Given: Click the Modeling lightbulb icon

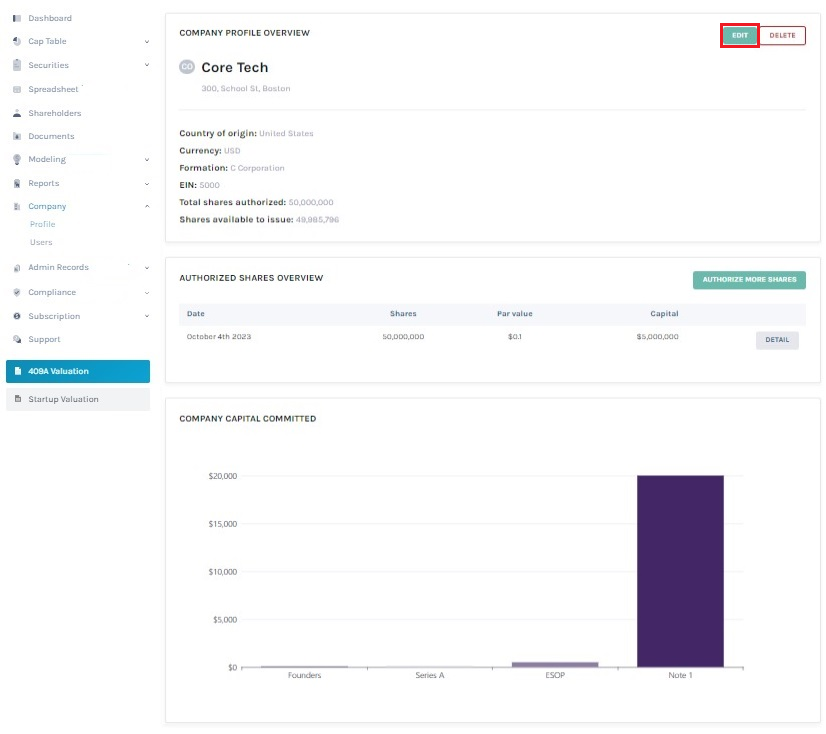Looking at the screenshot, I should tap(17, 160).
